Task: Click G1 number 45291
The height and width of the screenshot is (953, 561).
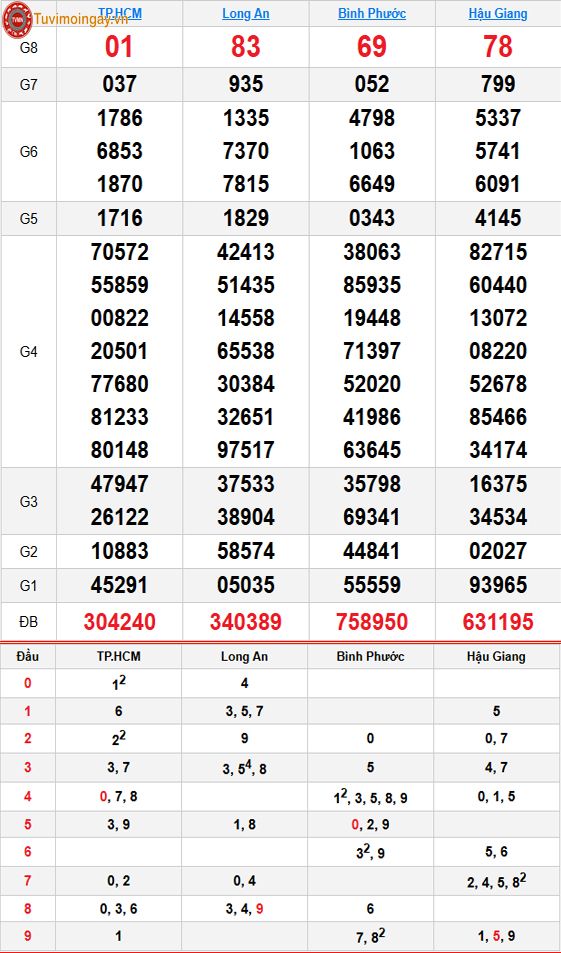Action: pyautogui.click(x=119, y=585)
